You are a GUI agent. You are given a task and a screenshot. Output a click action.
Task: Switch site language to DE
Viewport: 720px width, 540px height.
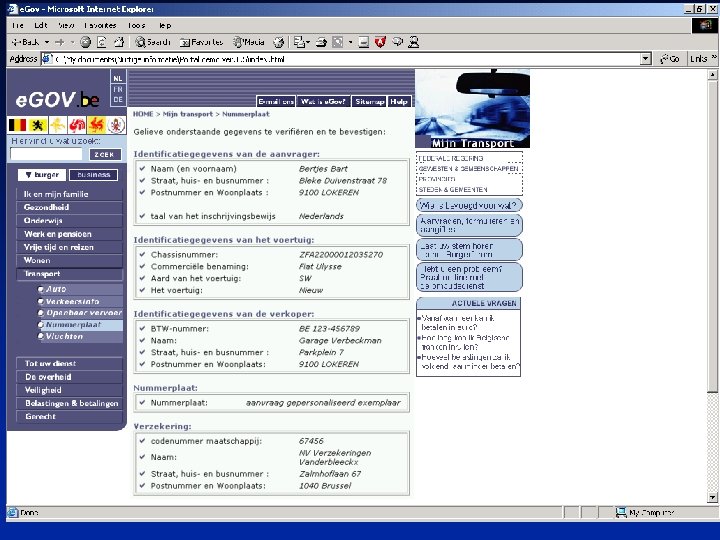tap(118, 100)
